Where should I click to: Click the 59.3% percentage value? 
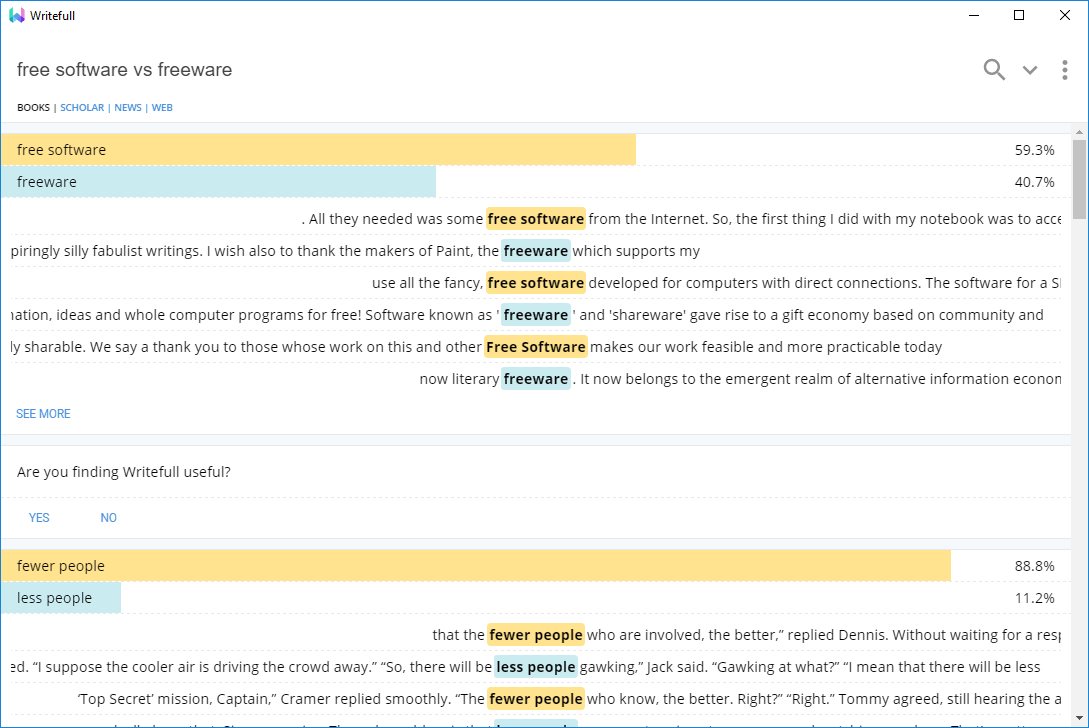point(1034,150)
